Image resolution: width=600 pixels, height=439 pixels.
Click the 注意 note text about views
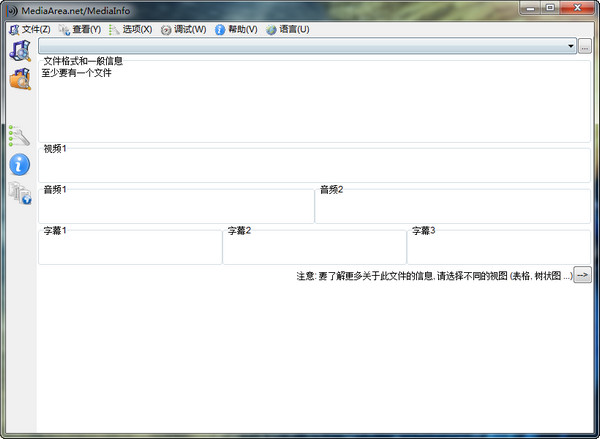tap(434, 276)
